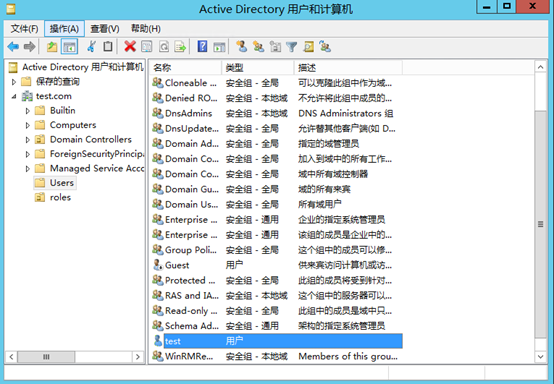Click the DnsAdmins group icon
This screenshot has width=554, height=384.
158,113
